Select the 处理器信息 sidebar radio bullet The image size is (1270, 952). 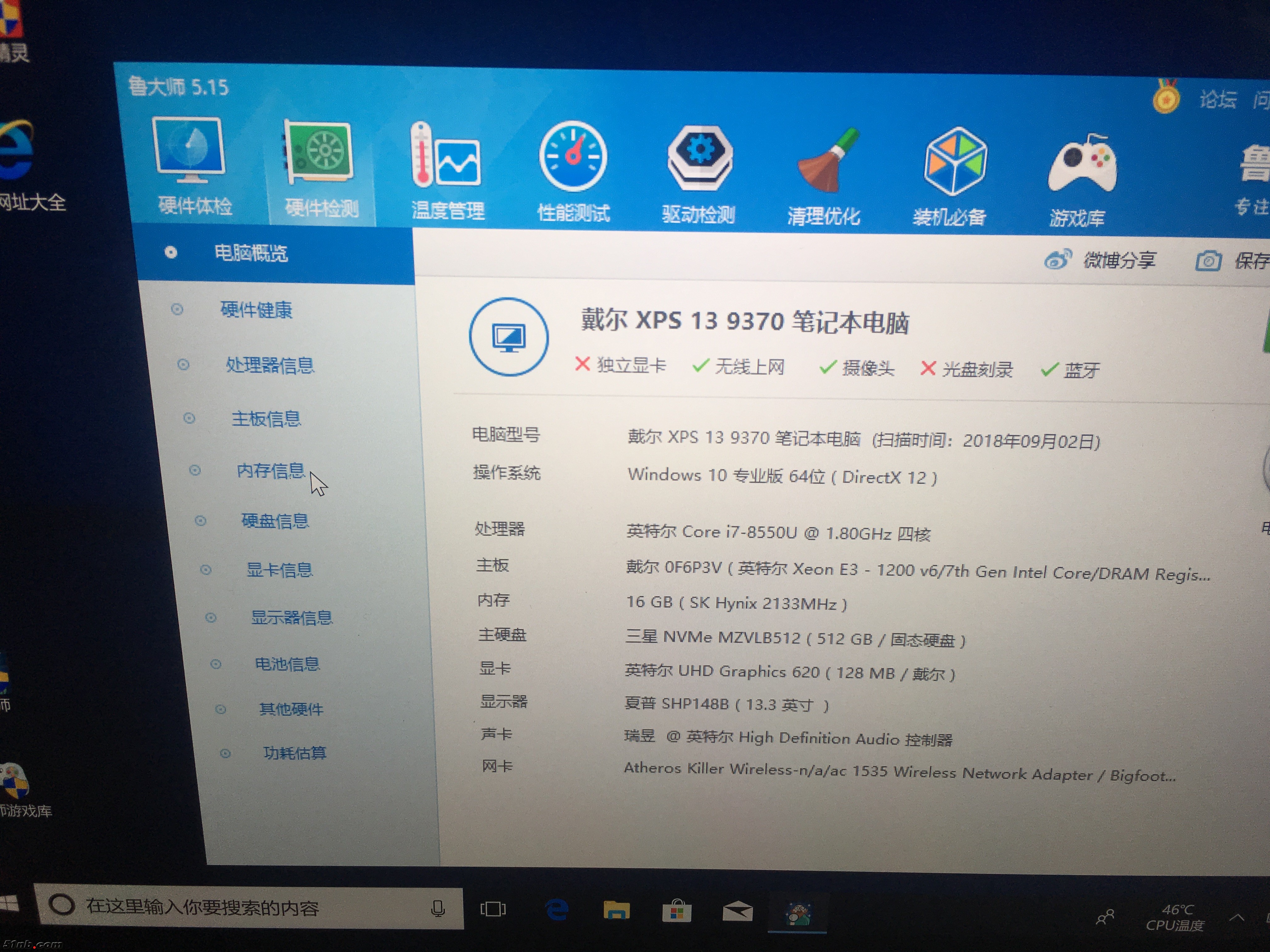point(183,364)
